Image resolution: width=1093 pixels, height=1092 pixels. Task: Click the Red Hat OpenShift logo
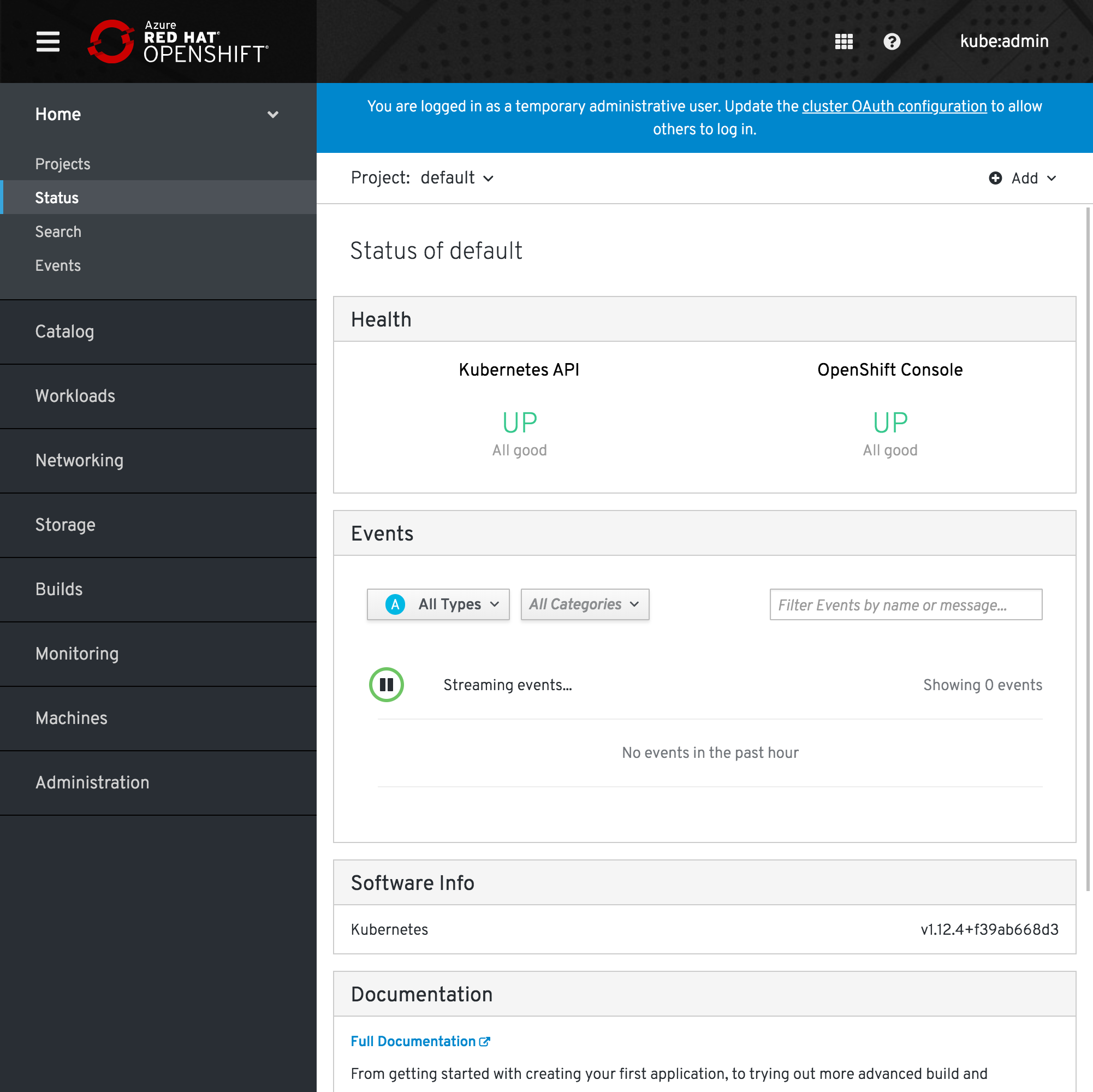pyautogui.click(x=177, y=41)
